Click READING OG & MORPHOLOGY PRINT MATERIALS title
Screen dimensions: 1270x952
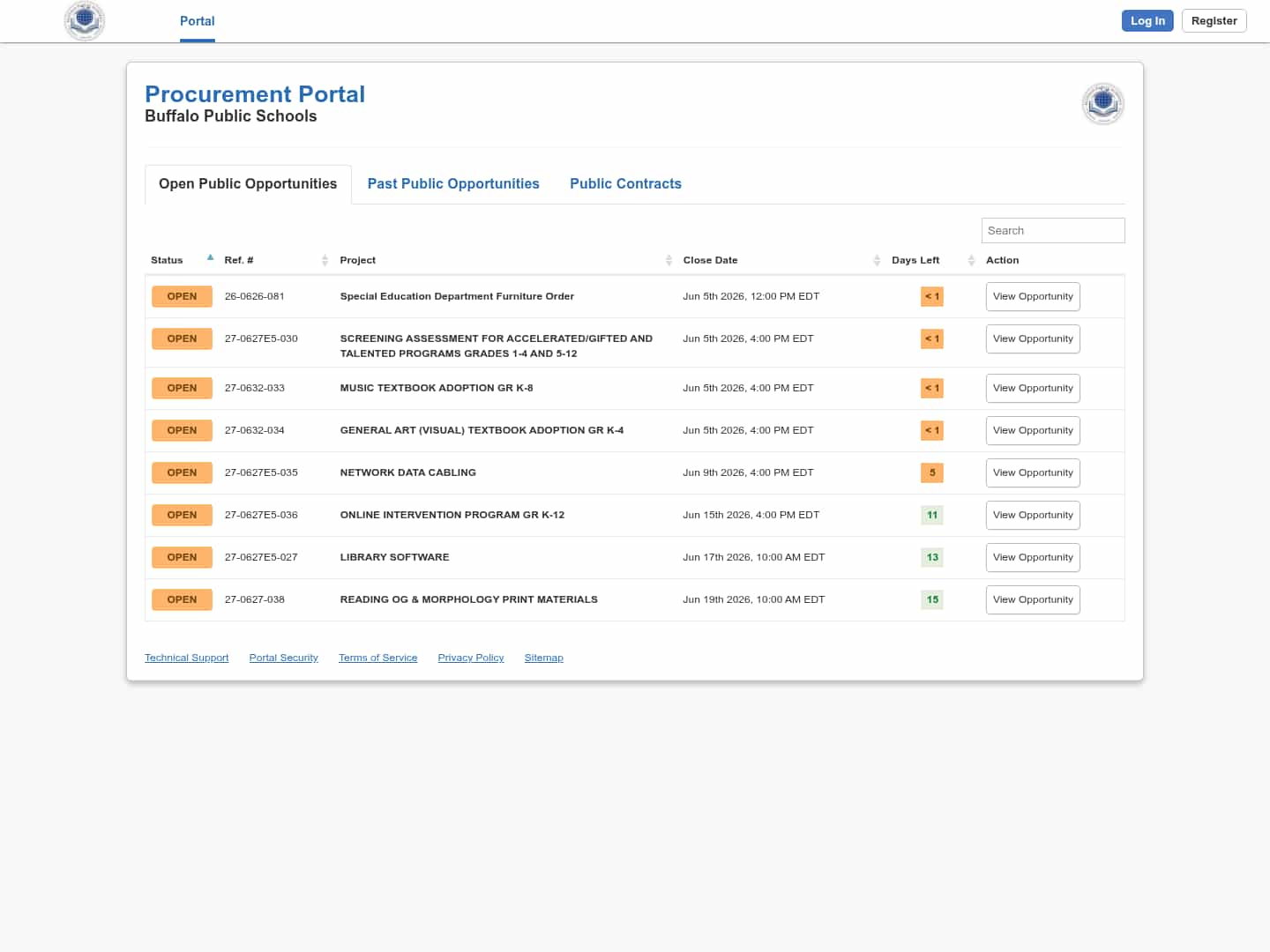click(x=469, y=599)
